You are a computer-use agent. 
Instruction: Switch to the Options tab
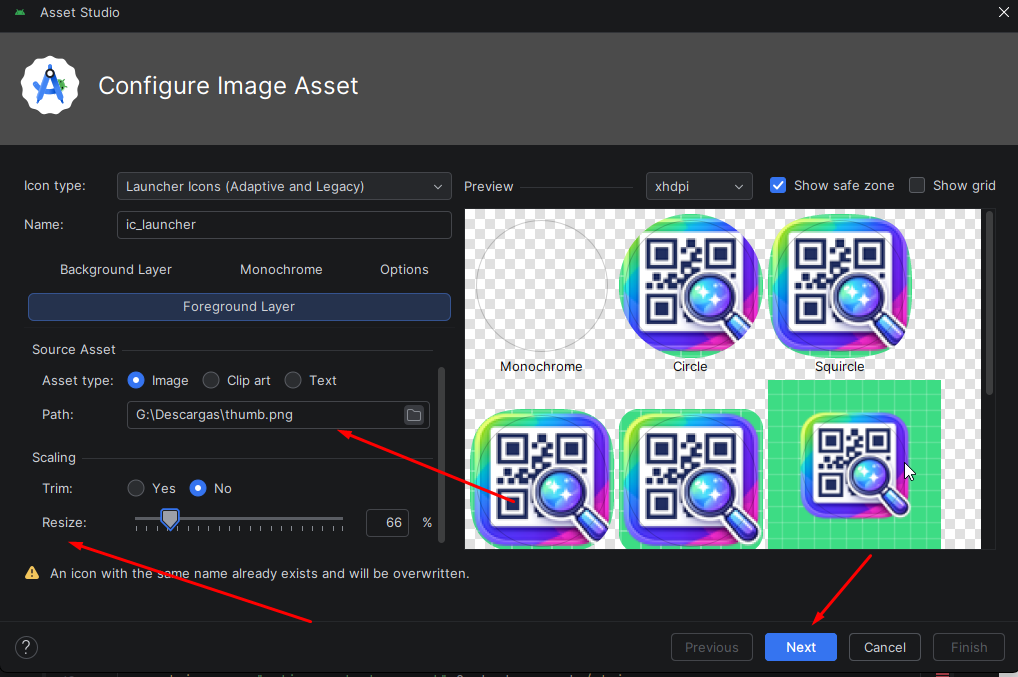coord(404,269)
